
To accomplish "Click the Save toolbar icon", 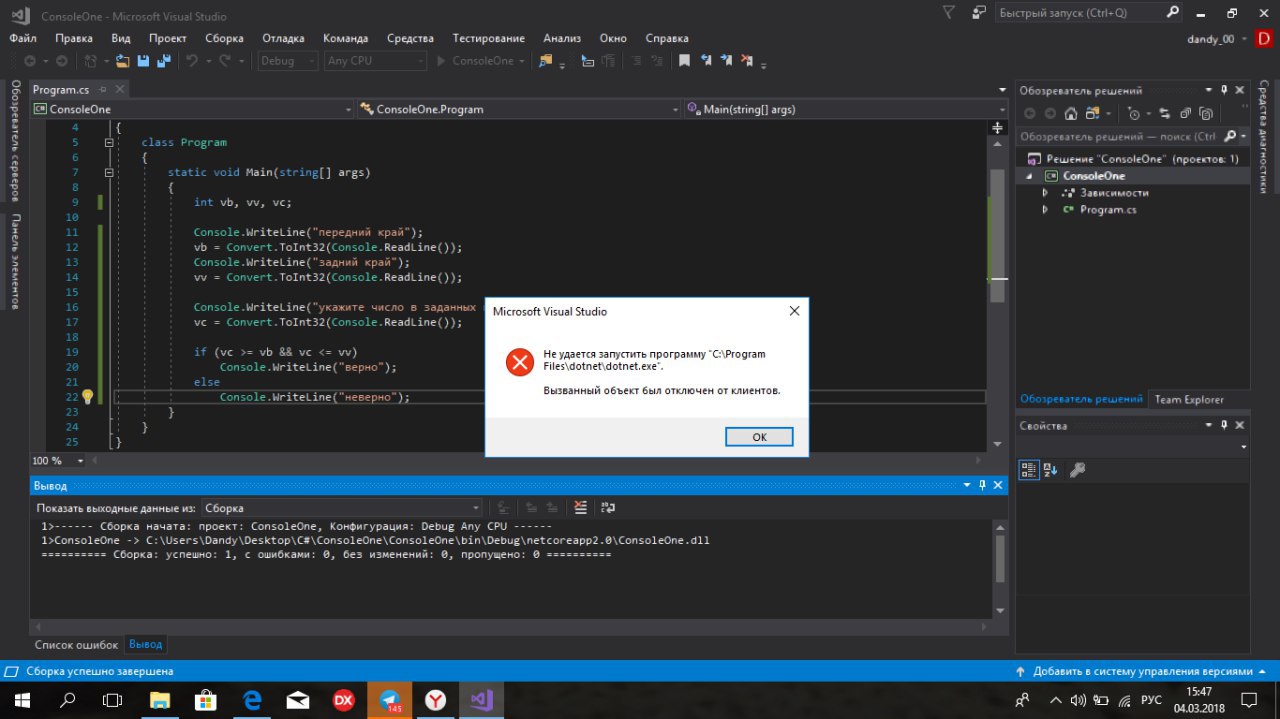I will coord(143,61).
